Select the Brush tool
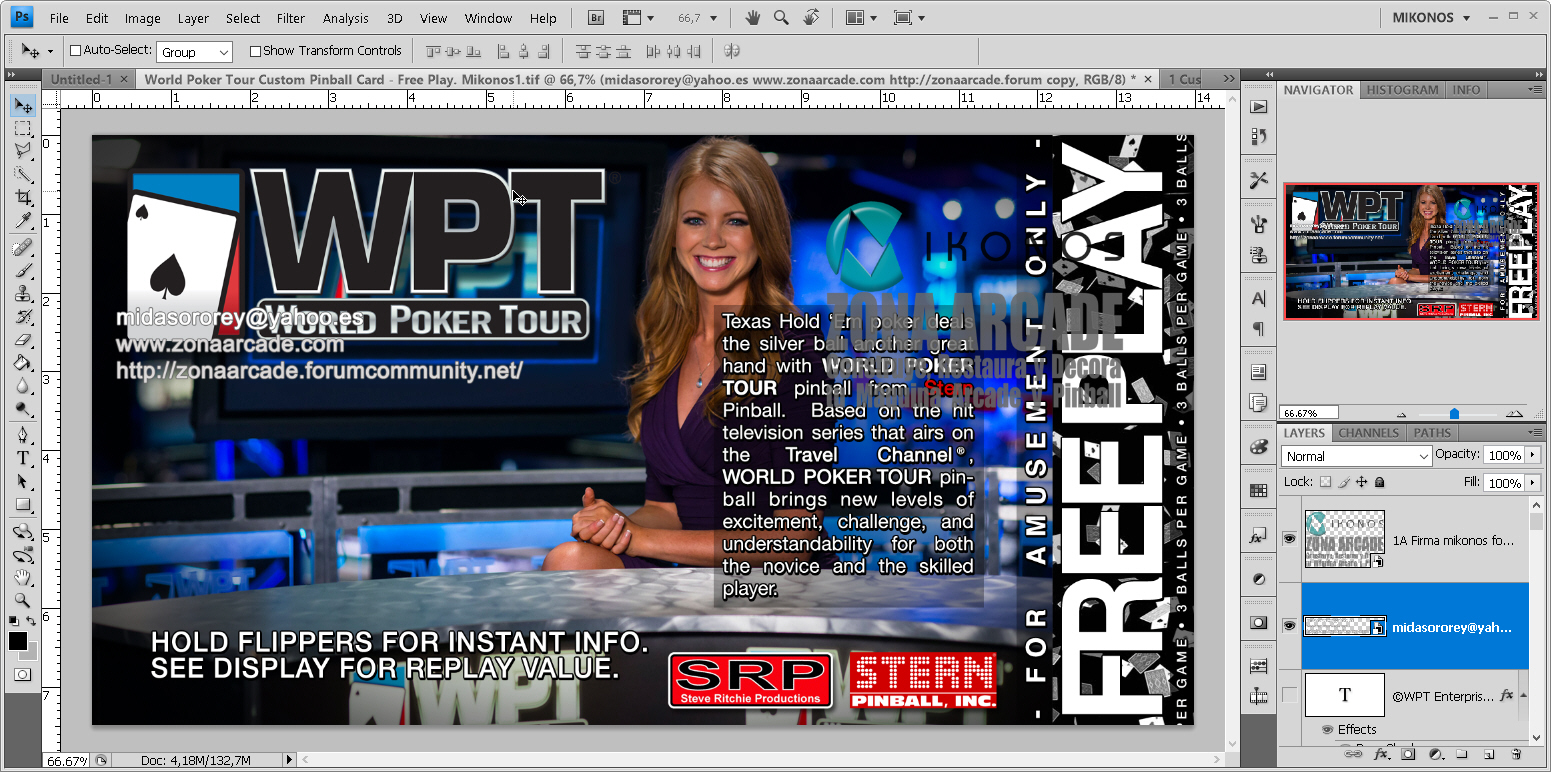The height and width of the screenshot is (772, 1551). (23, 271)
